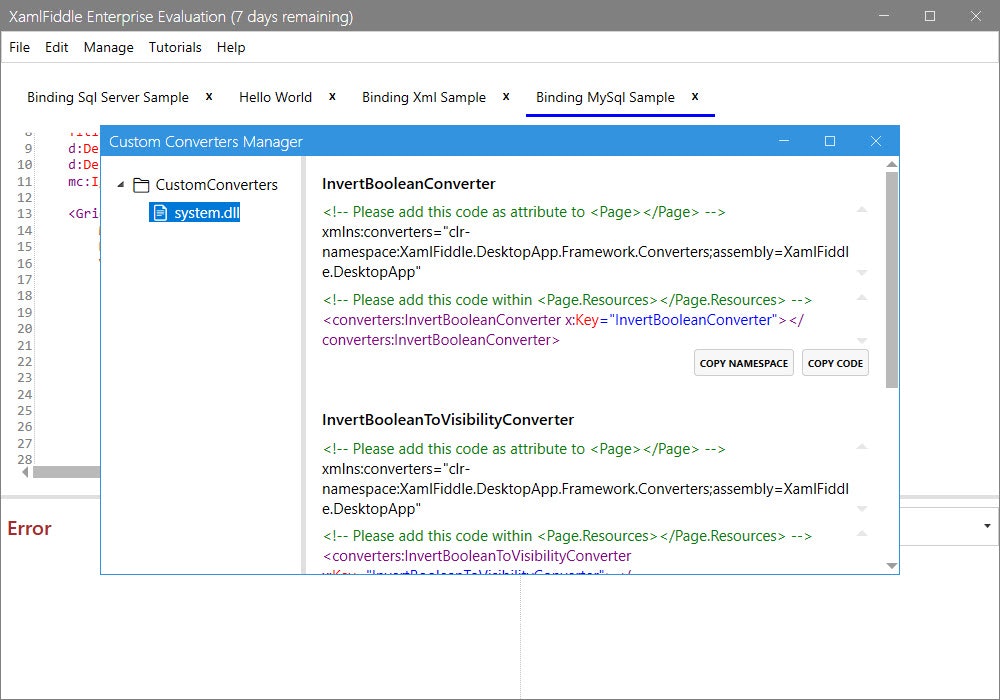Switch to Binding Xml Sample tab
1000x700 pixels.
coord(424,97)
